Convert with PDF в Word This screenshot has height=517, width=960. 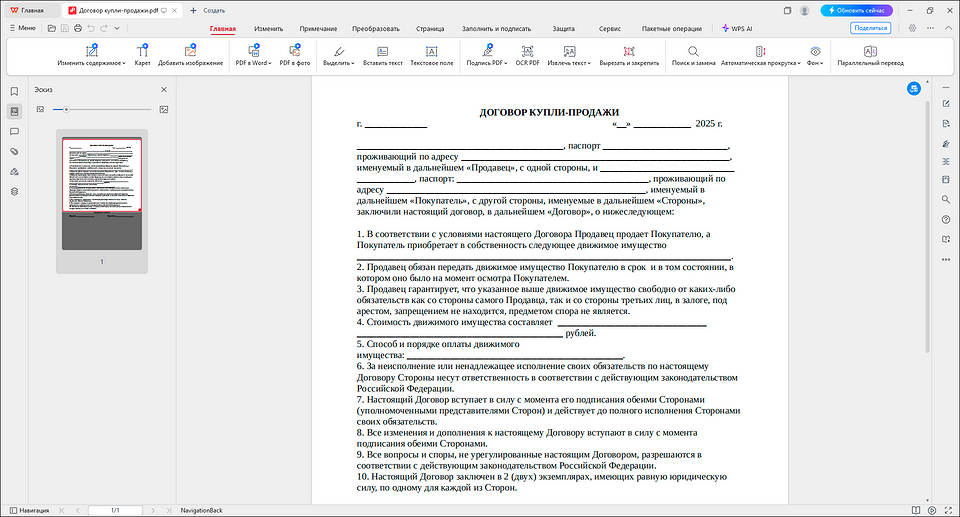click(252, 55)
